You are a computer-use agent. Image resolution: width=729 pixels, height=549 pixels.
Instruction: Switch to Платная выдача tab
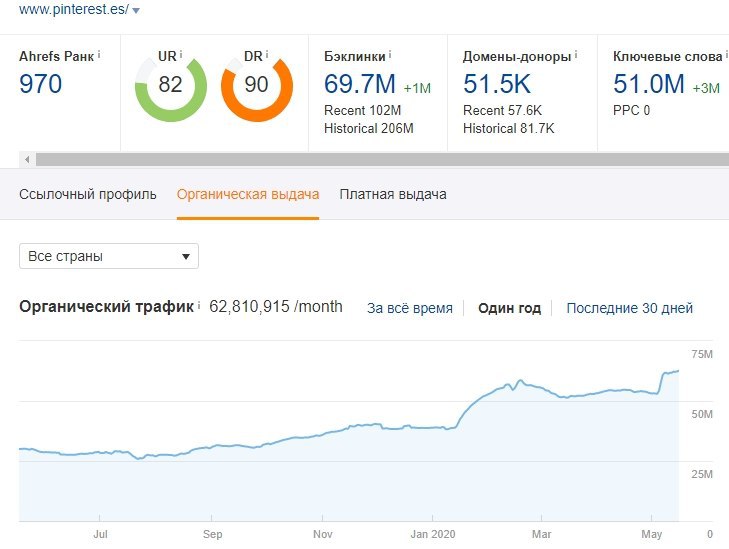tap(393, 194)
